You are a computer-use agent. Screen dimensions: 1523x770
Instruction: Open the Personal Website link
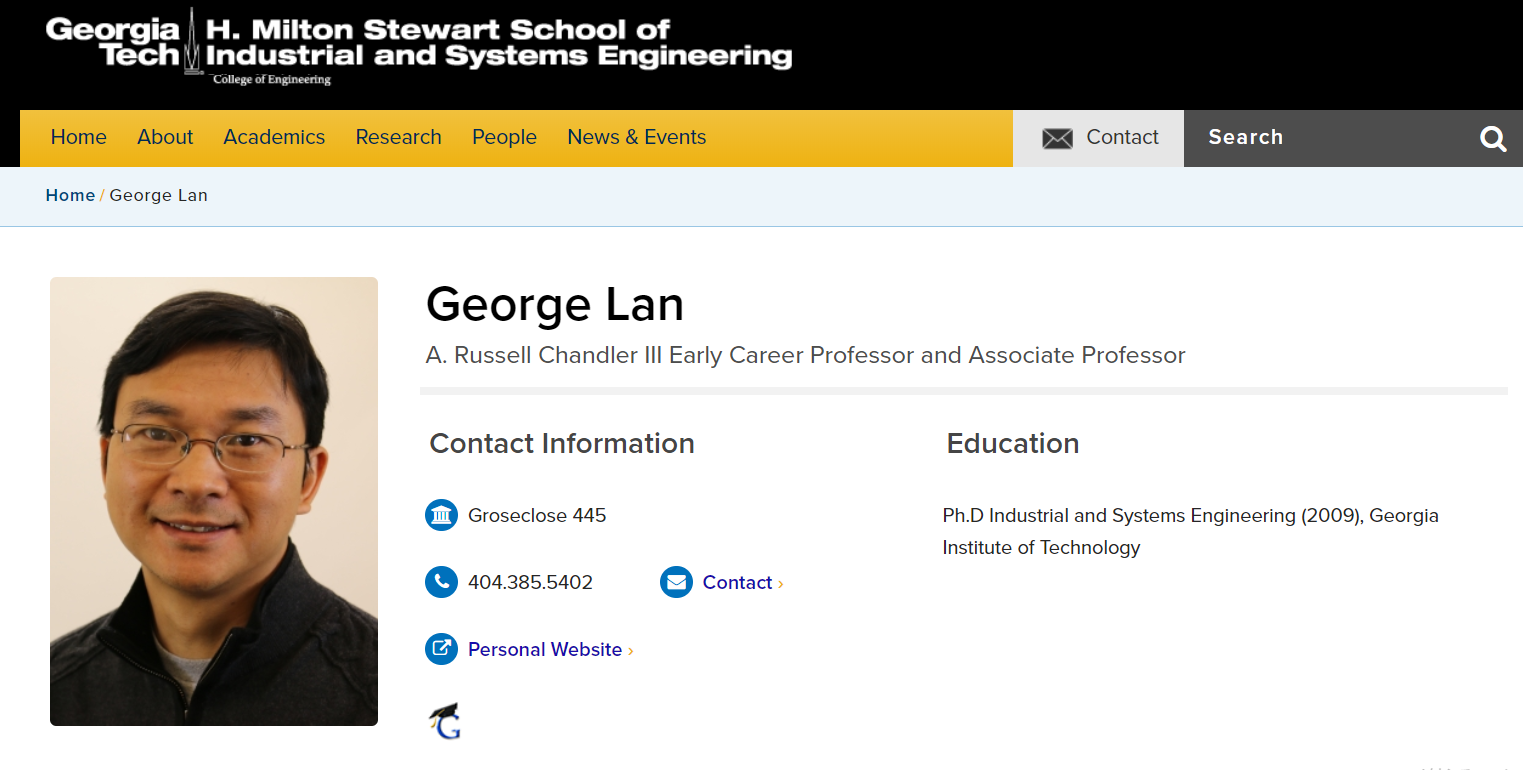[x=545, y=650]
